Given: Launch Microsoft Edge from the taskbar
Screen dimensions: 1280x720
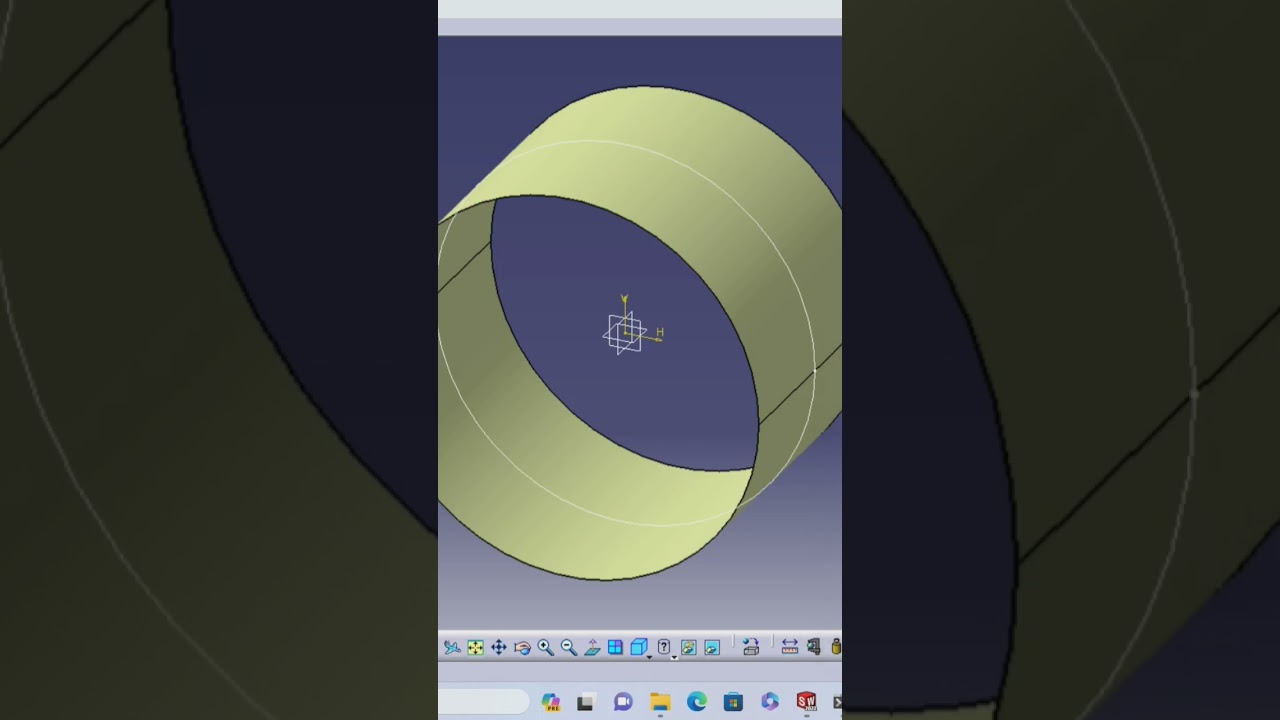Looking at the screenshot, I should click(x=697, y=702).
